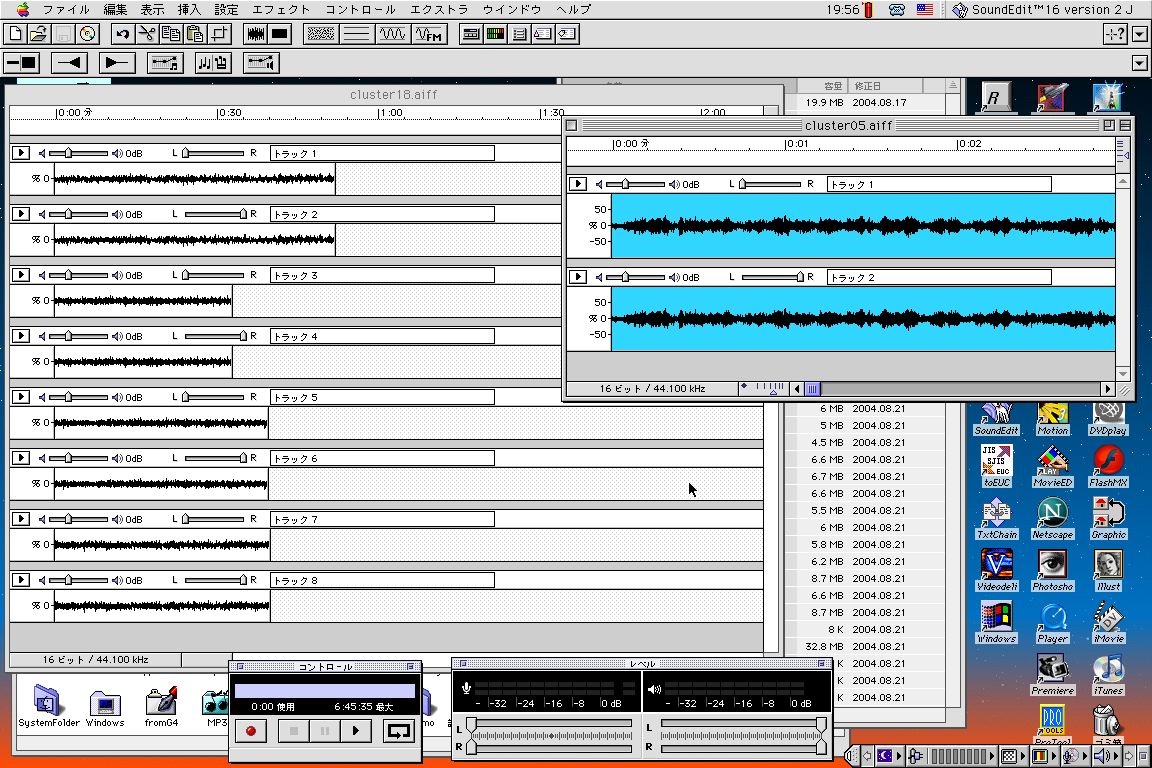
Task: Click the horizontal lines toolbar icon
Action: tap(357, 34)
